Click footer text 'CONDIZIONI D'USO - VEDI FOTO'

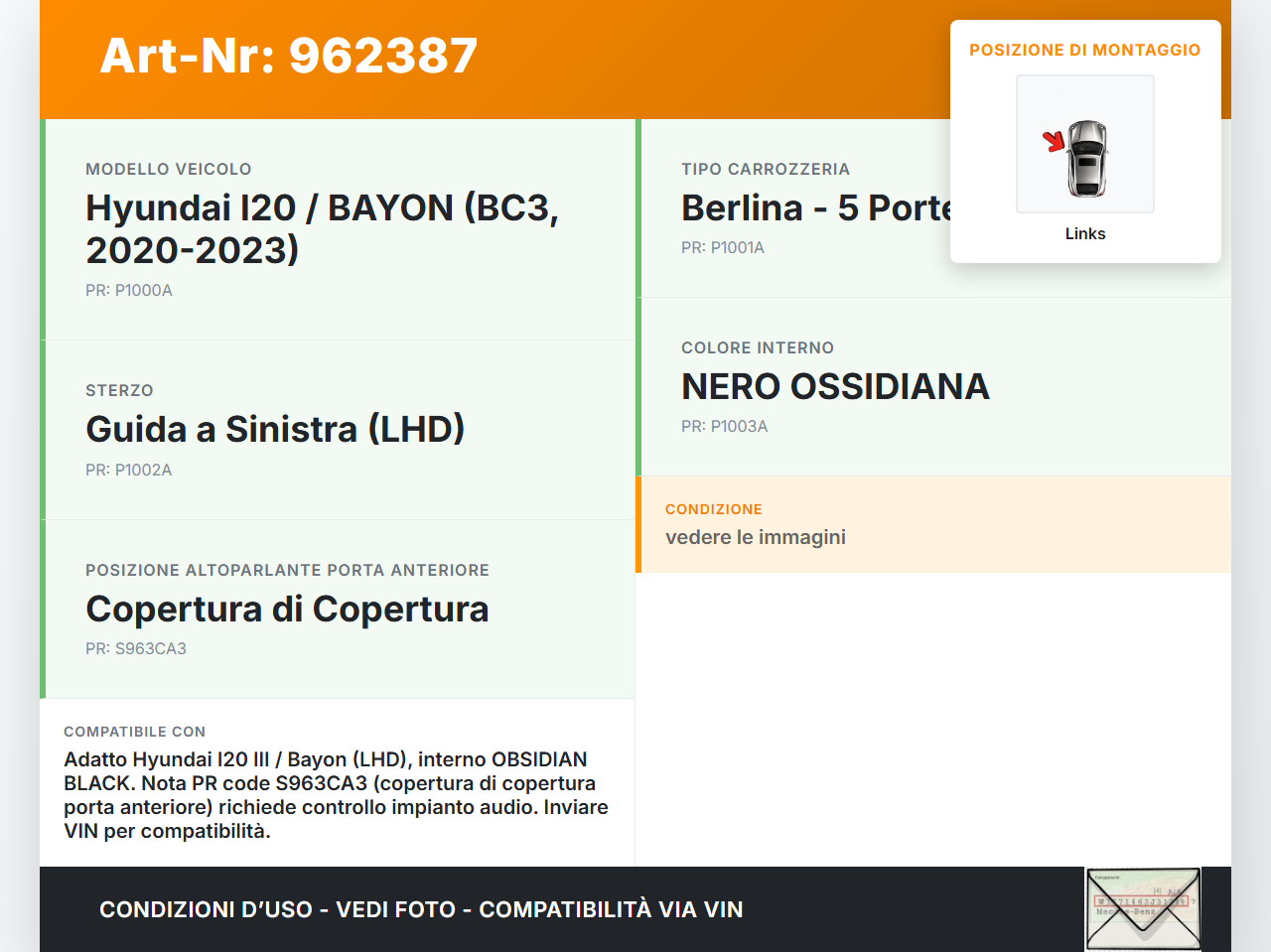[x=277, y=909]
